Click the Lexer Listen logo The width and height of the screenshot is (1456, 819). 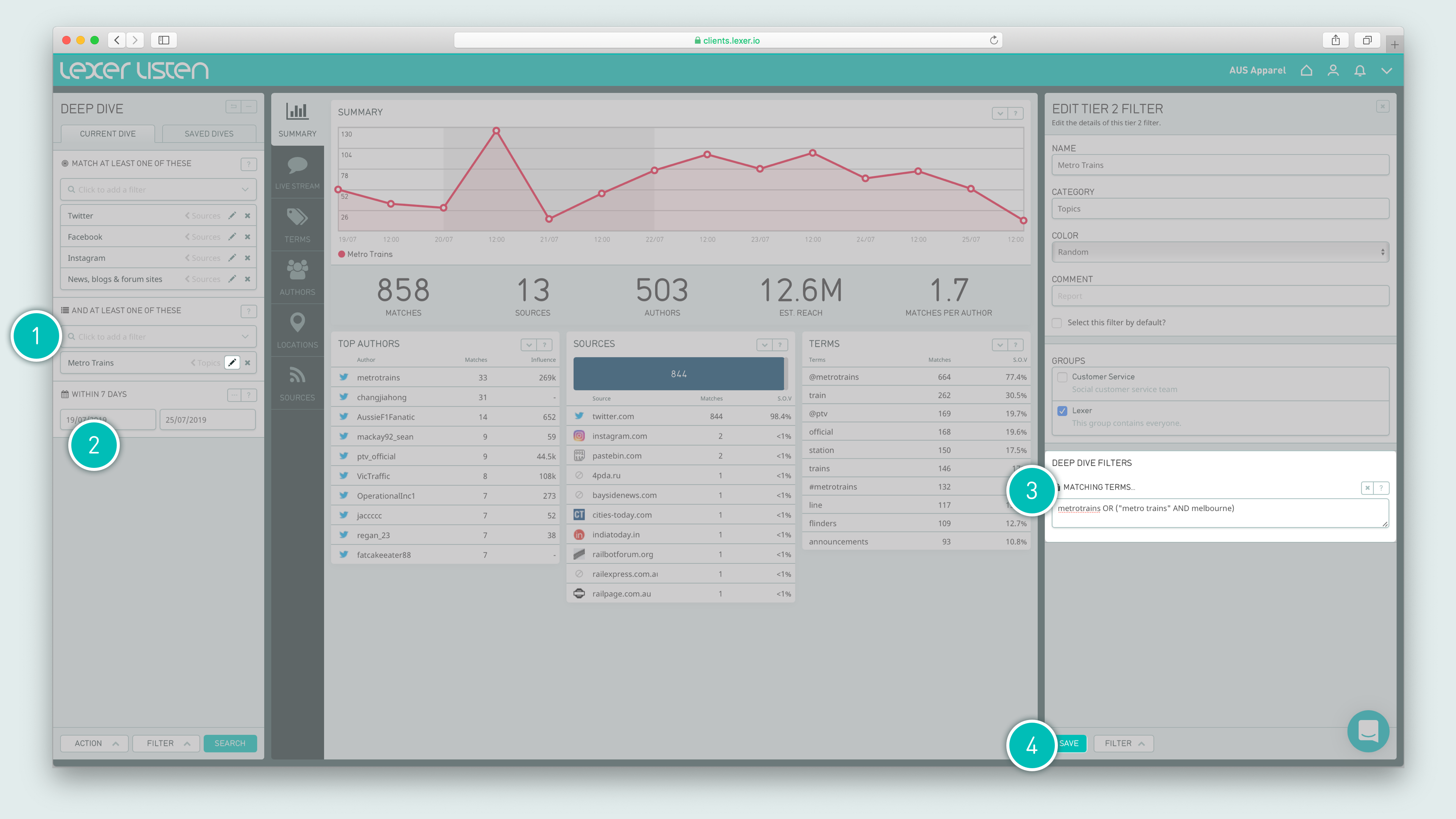(x=135, y=70)
